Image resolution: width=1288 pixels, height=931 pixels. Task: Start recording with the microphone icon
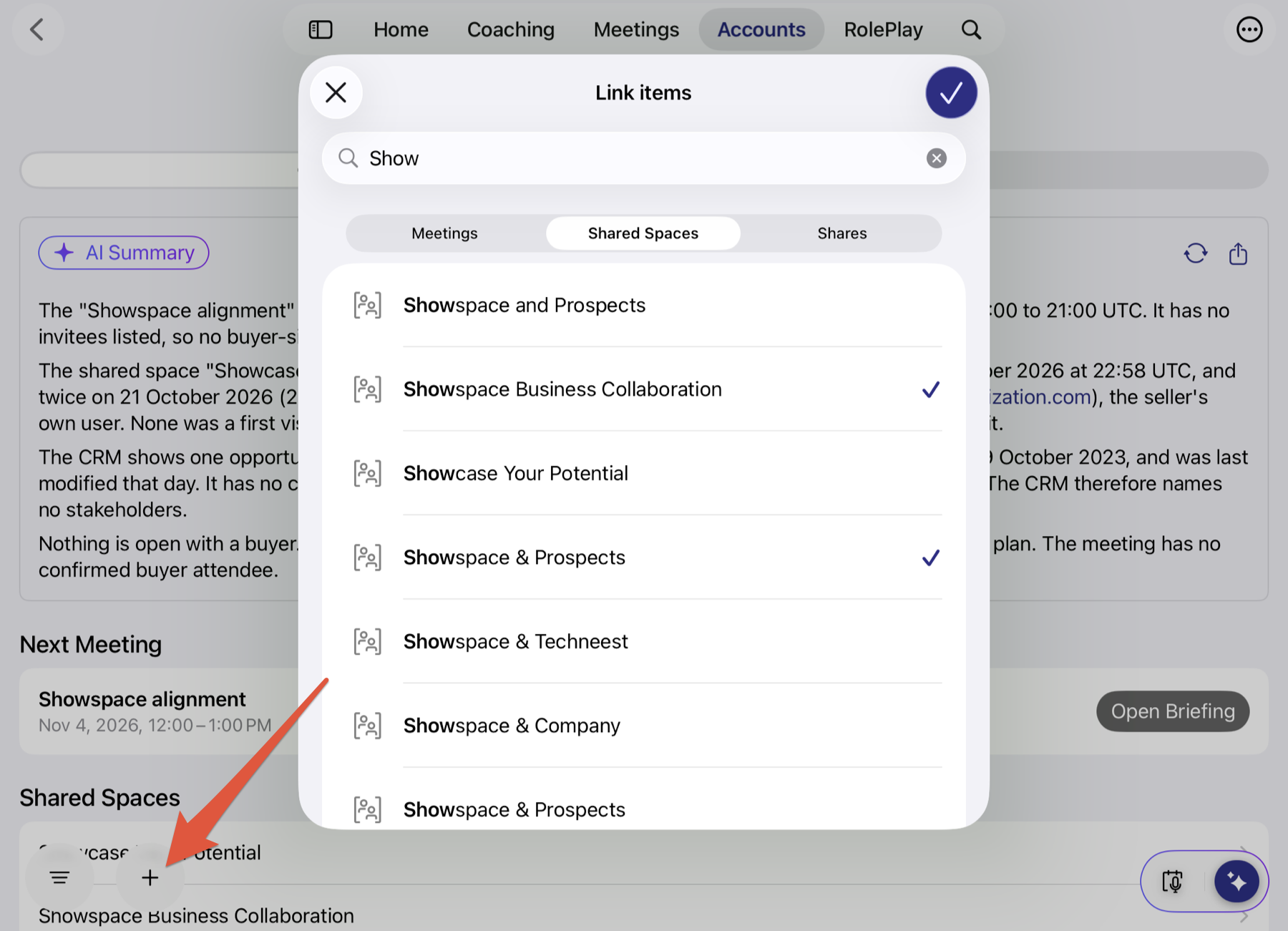(x=1173, y=881)
